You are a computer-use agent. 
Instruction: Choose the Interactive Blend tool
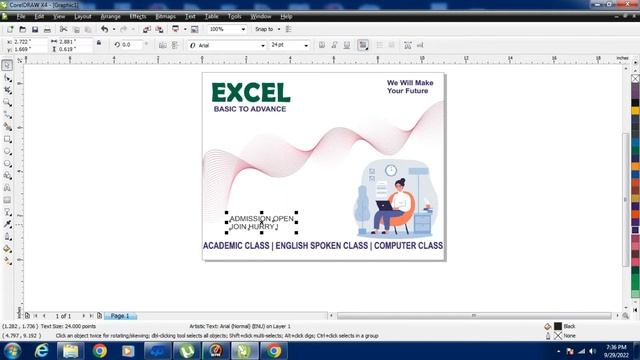pyautogui.click(x=7, y=212)
